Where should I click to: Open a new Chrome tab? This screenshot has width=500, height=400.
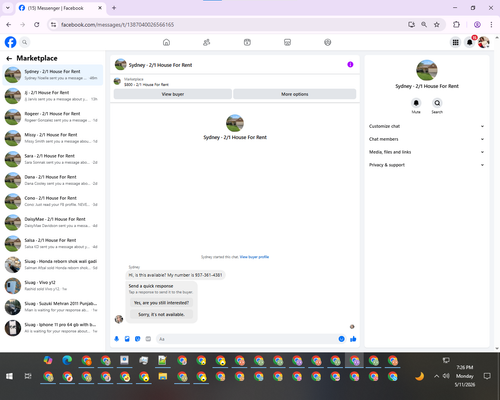point(114,8)
